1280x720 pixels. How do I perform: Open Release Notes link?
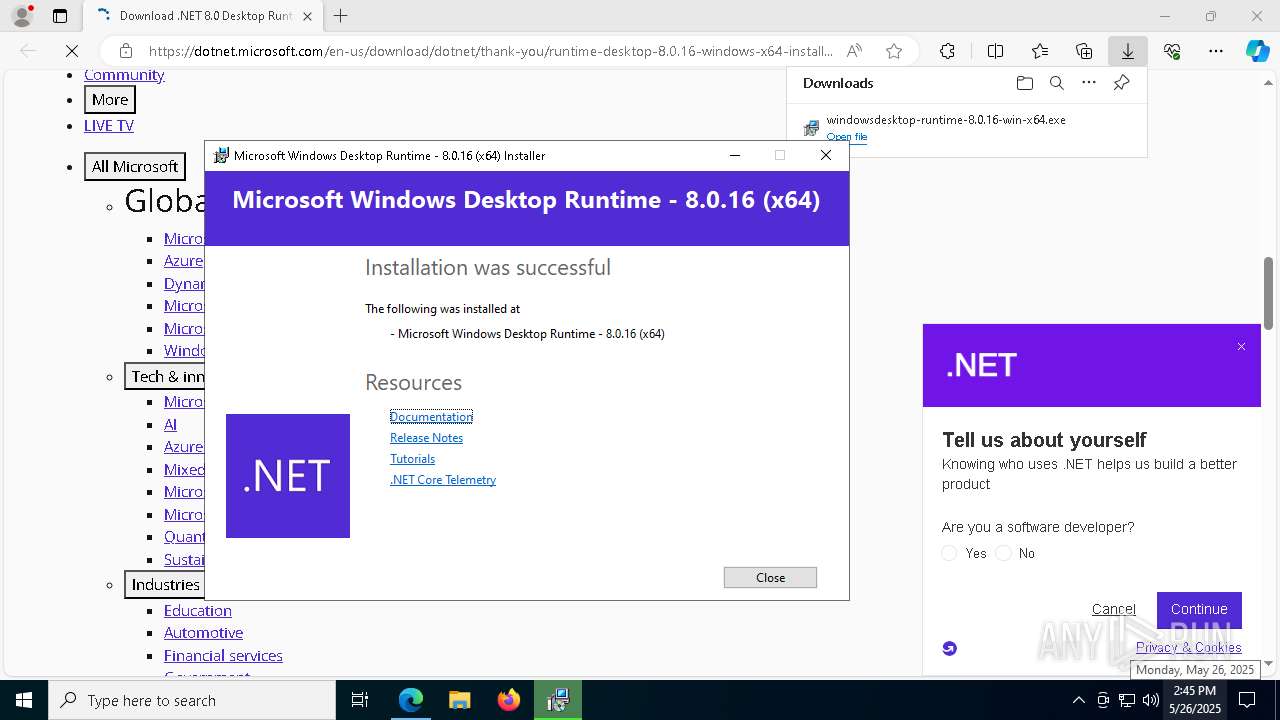pos(426,437)
